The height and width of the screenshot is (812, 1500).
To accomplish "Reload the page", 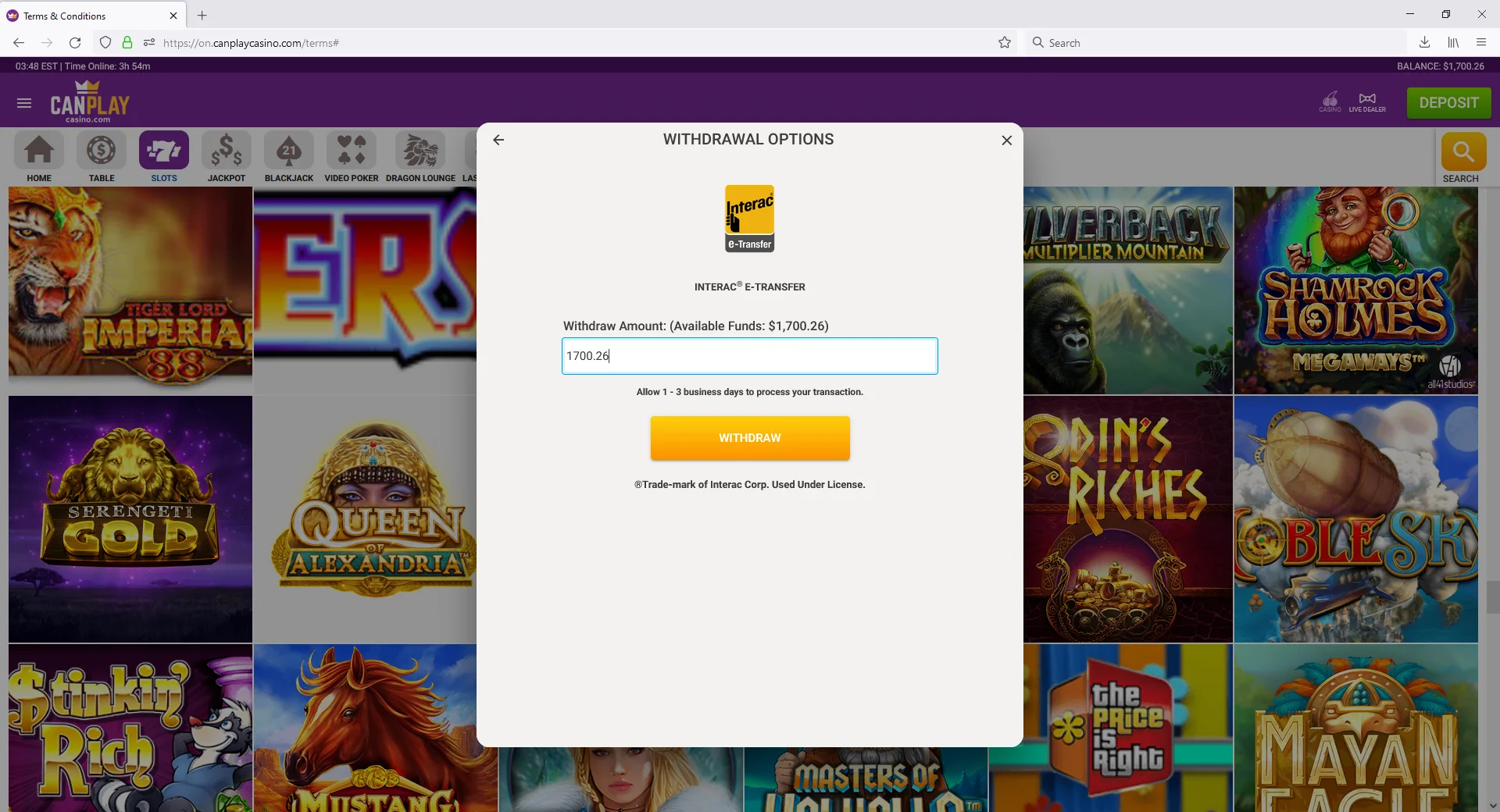I will [x=75, y=43].
